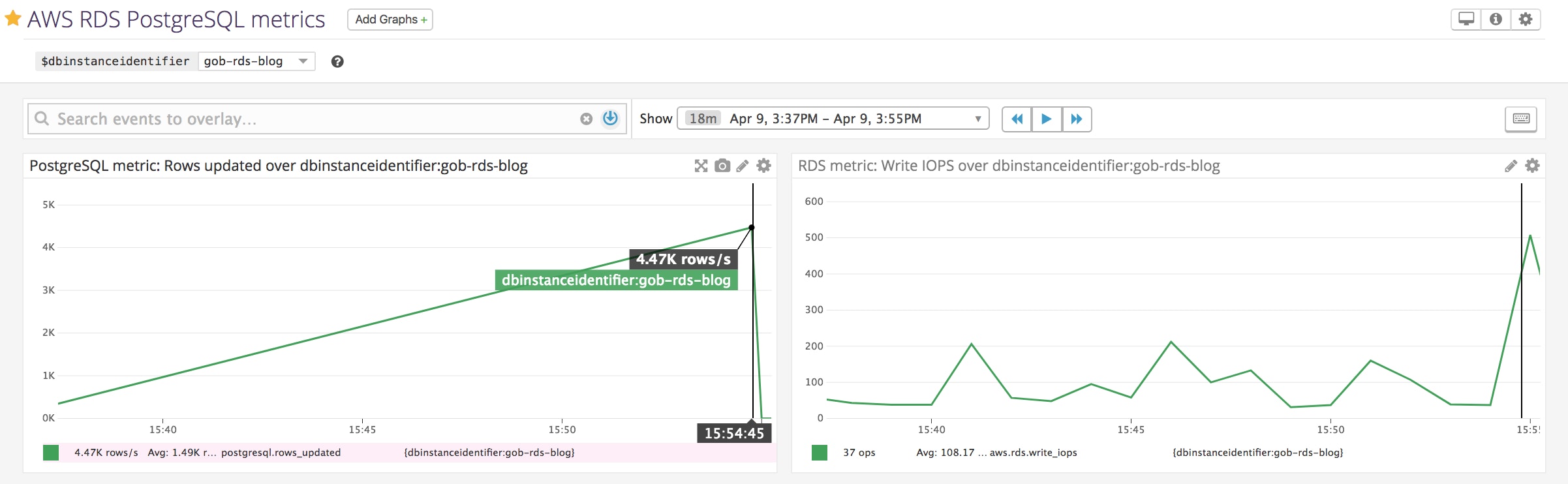
Task: Click the Add Graphs button
Action: pyautogui.click(x=390, y=20)
